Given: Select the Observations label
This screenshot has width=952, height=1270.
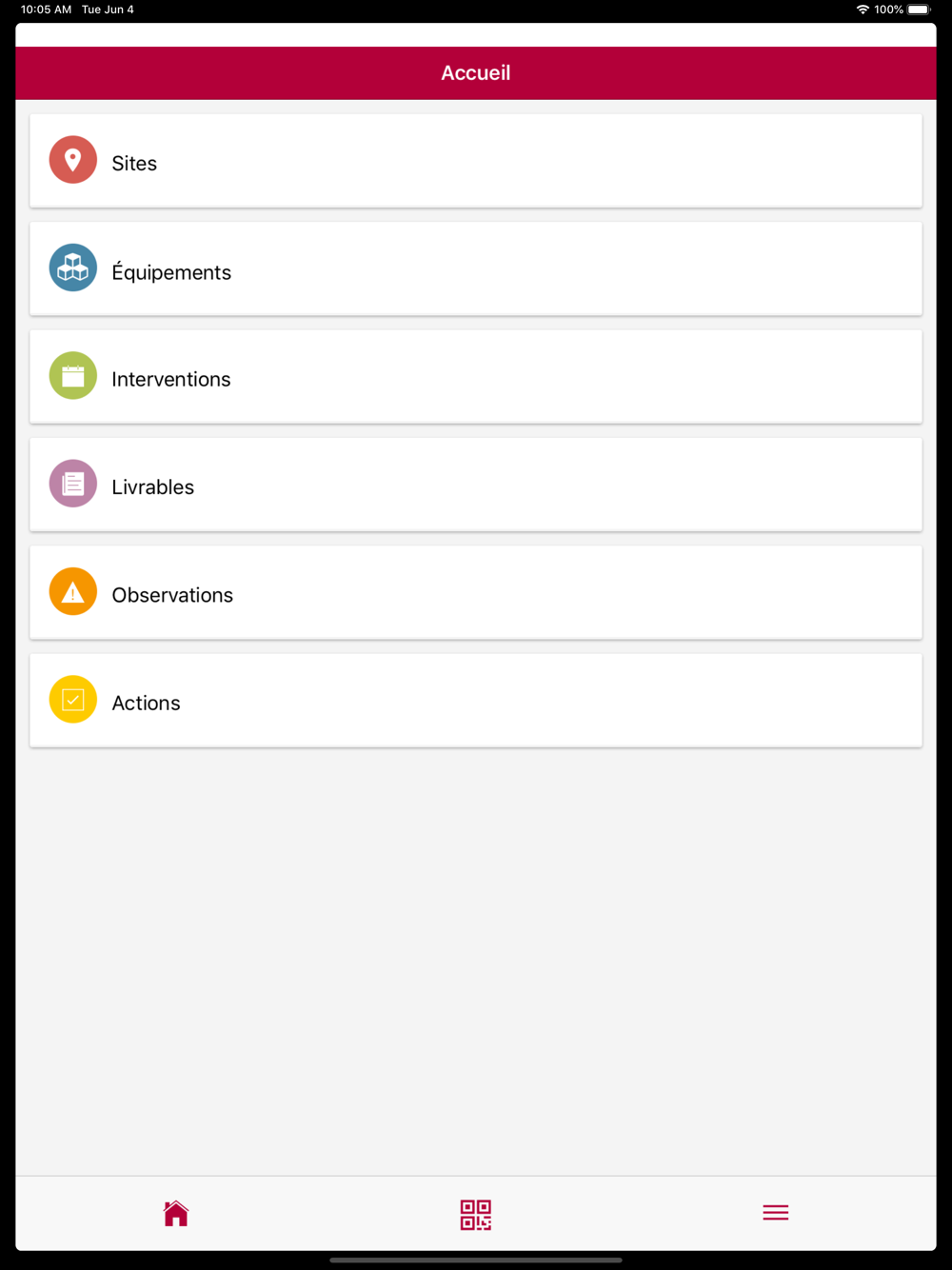Looking at the screenshot, I should [172, 595].
